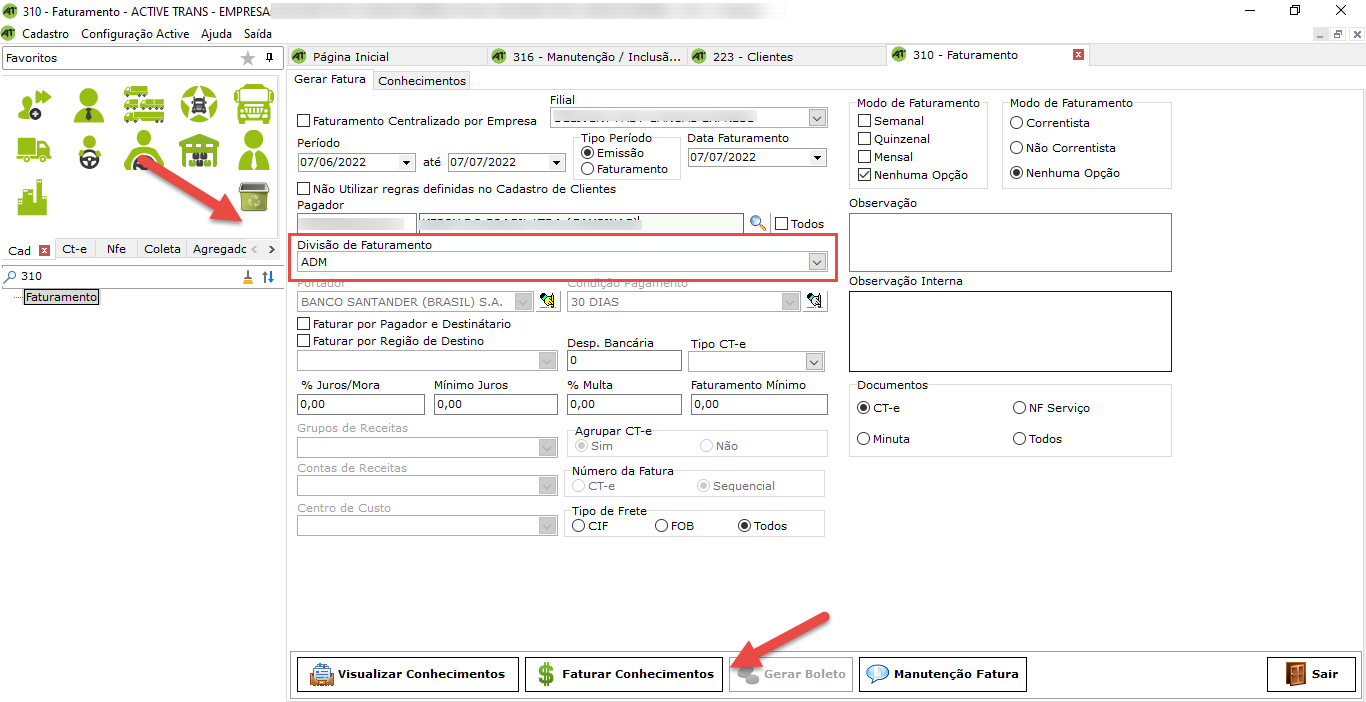The image size is (1366, 702).
Task: Click the truck fleet favorite icon
Action: click(143, 102)
